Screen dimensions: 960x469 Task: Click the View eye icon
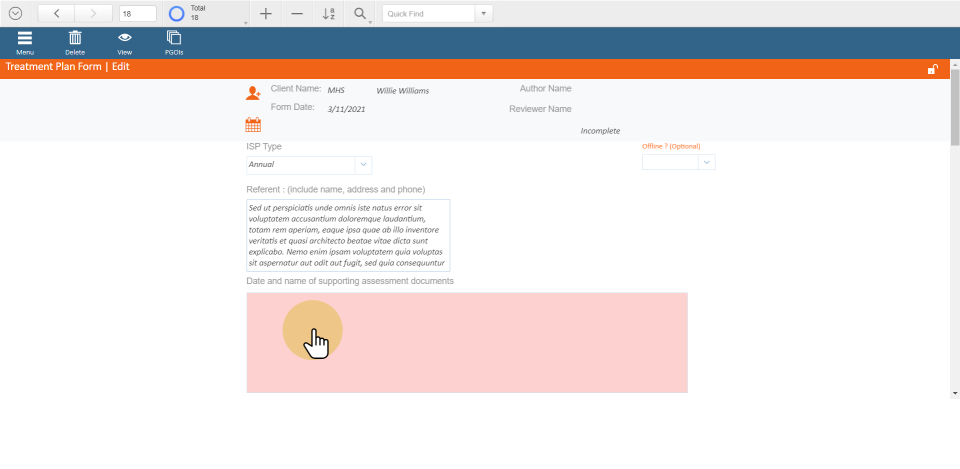(125, 40)
